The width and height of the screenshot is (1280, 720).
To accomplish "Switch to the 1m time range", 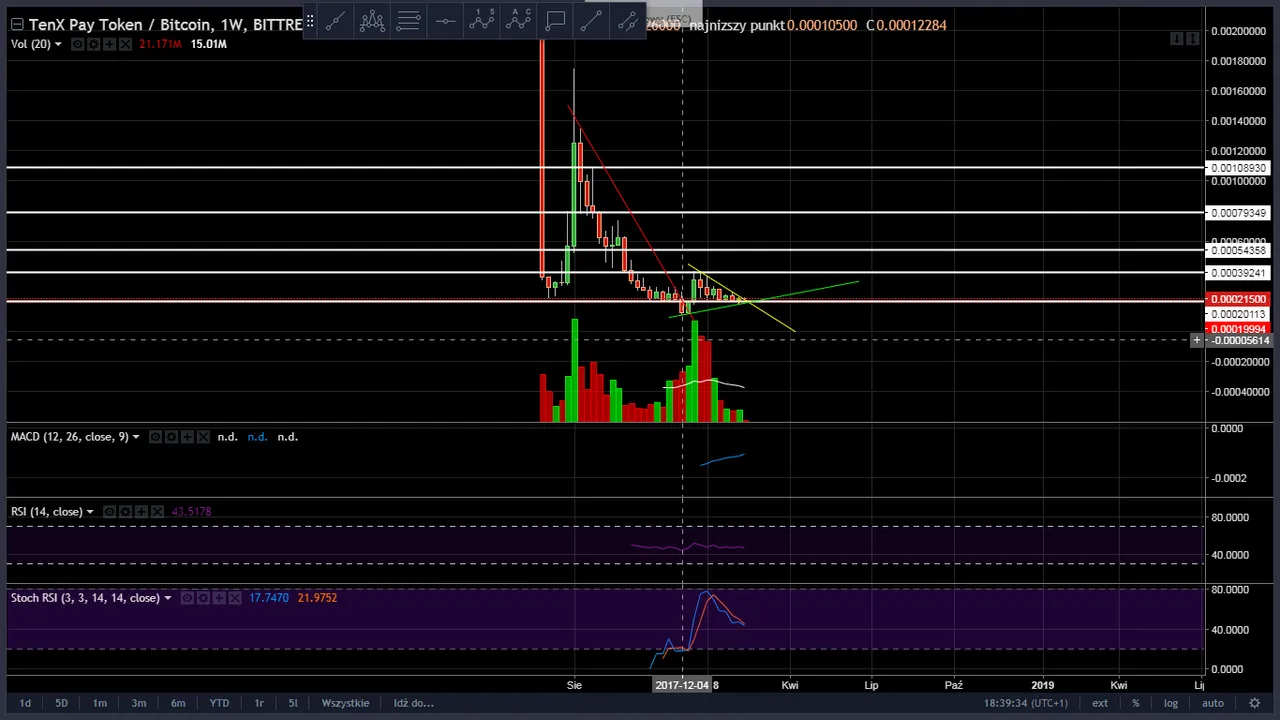I will [x=100, y=703].
